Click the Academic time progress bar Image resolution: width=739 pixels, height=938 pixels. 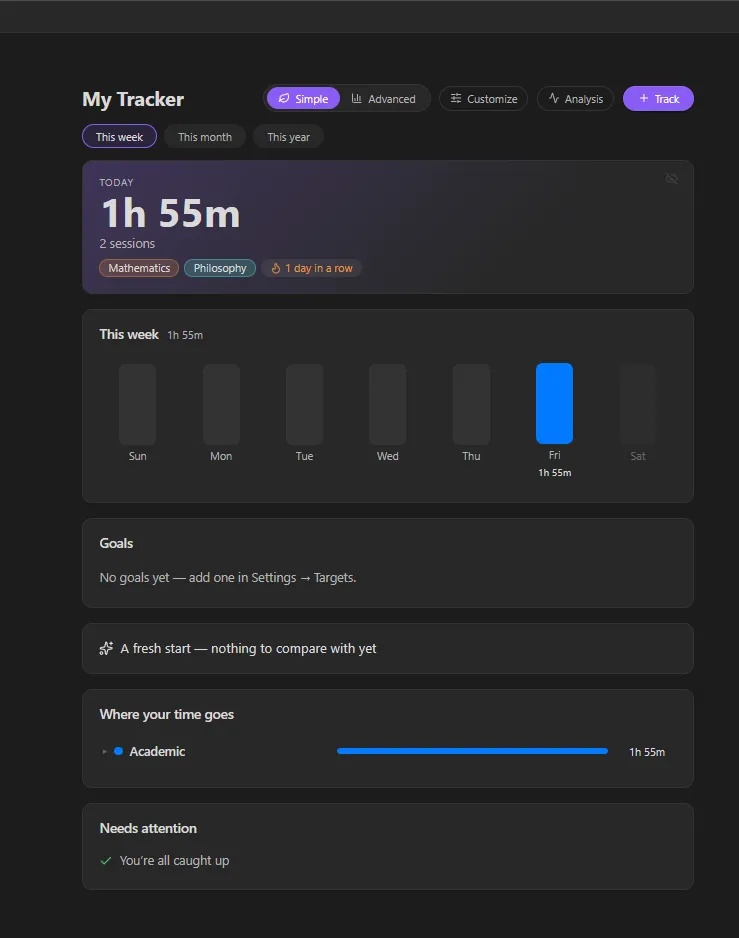(x=472, y=751)
